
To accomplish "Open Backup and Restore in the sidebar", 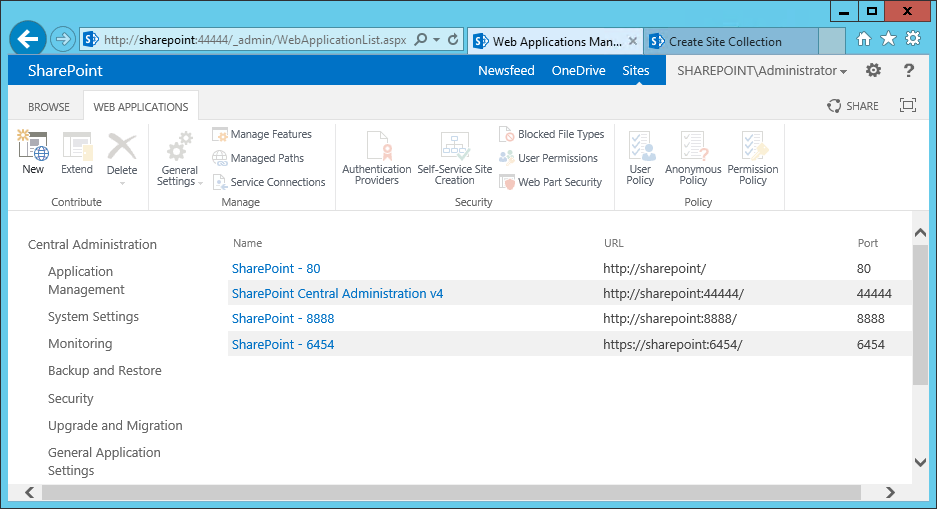I will pyautogui.click(x=105, y=370).
